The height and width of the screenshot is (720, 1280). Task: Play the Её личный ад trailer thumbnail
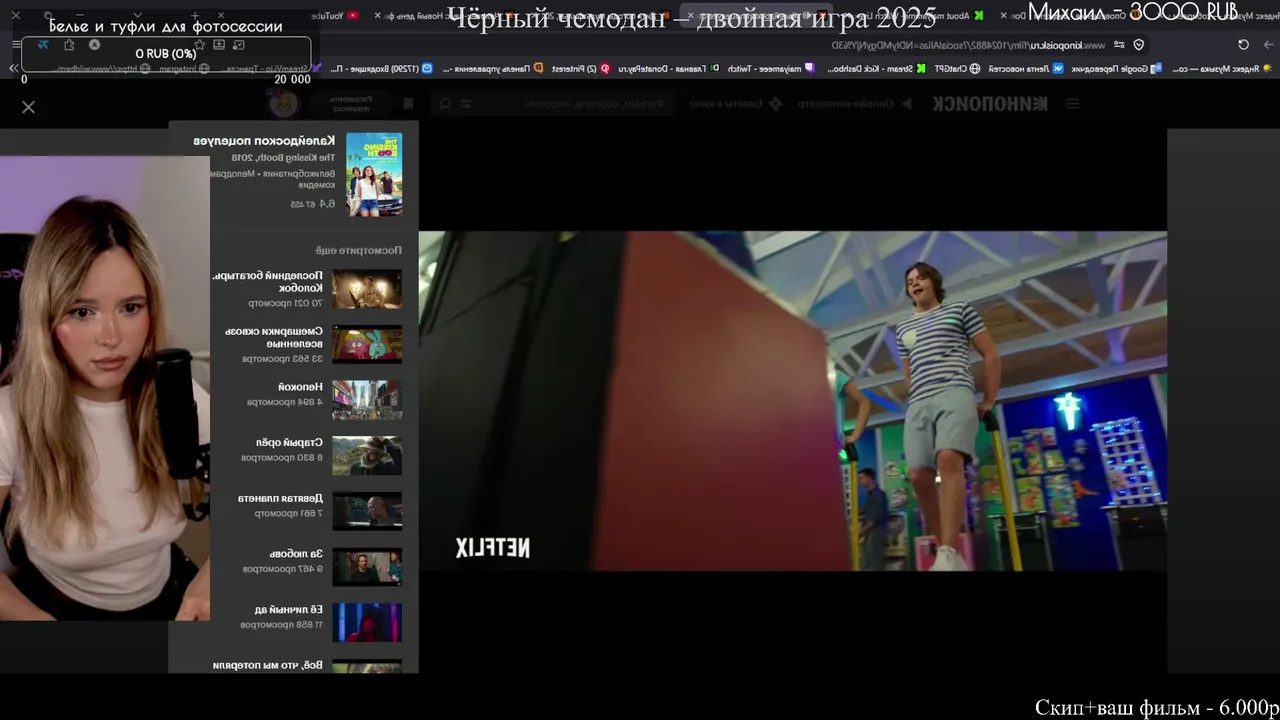click(x=367, y=622)
